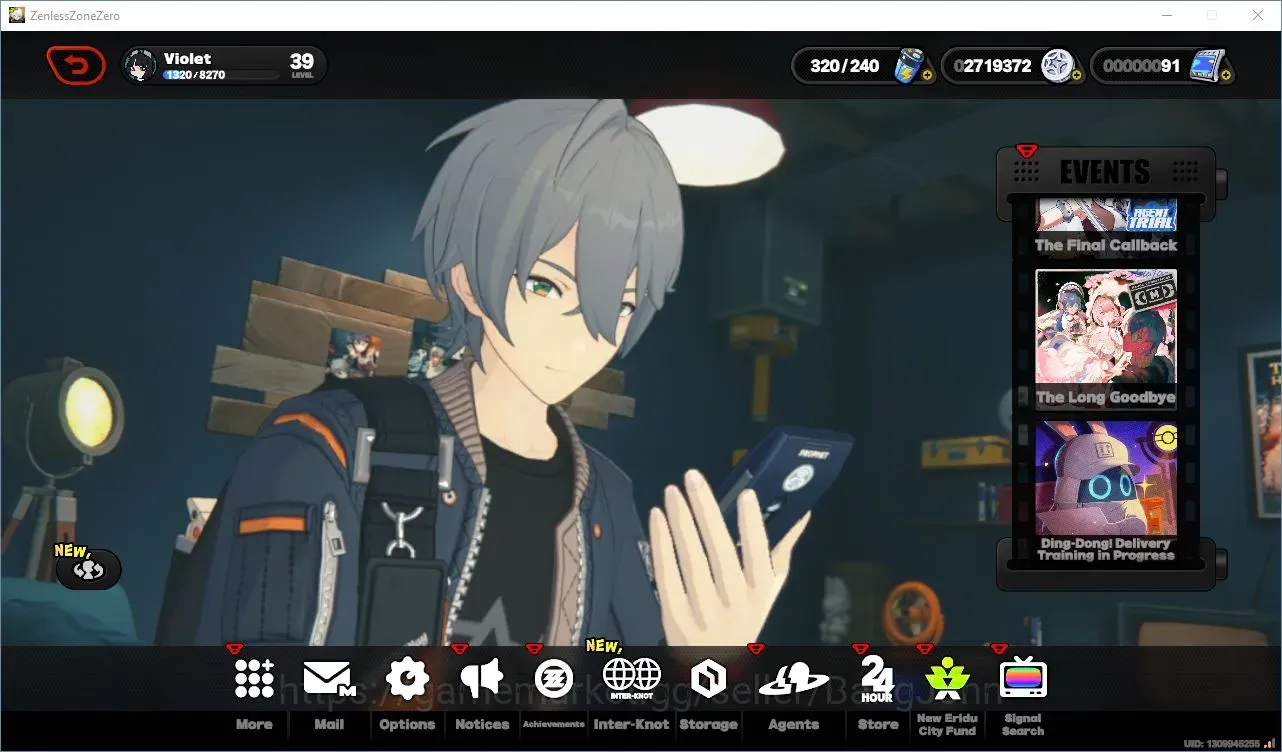The width and height of the screenshot is (1282, 752).
Task: Click the XP progress bar showing 1320/8270
Action: coord(221,75)
